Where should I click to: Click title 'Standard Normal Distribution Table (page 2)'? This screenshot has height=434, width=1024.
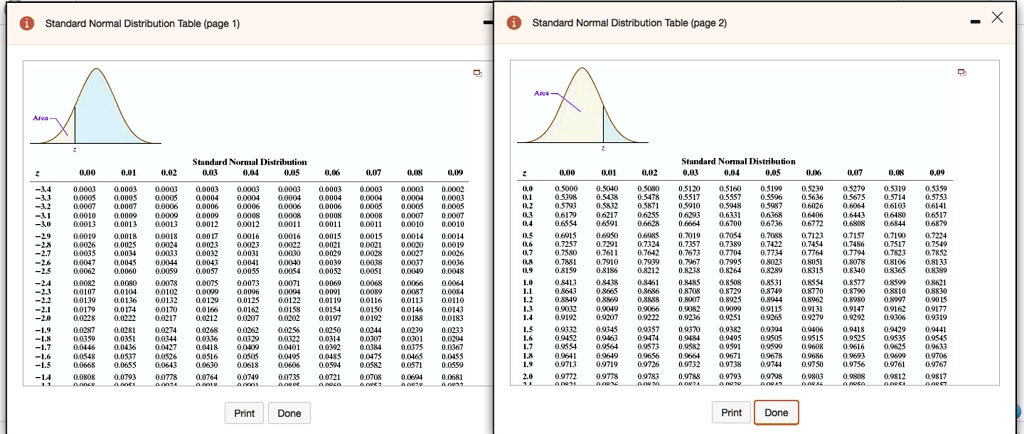(x=630, y=23)
